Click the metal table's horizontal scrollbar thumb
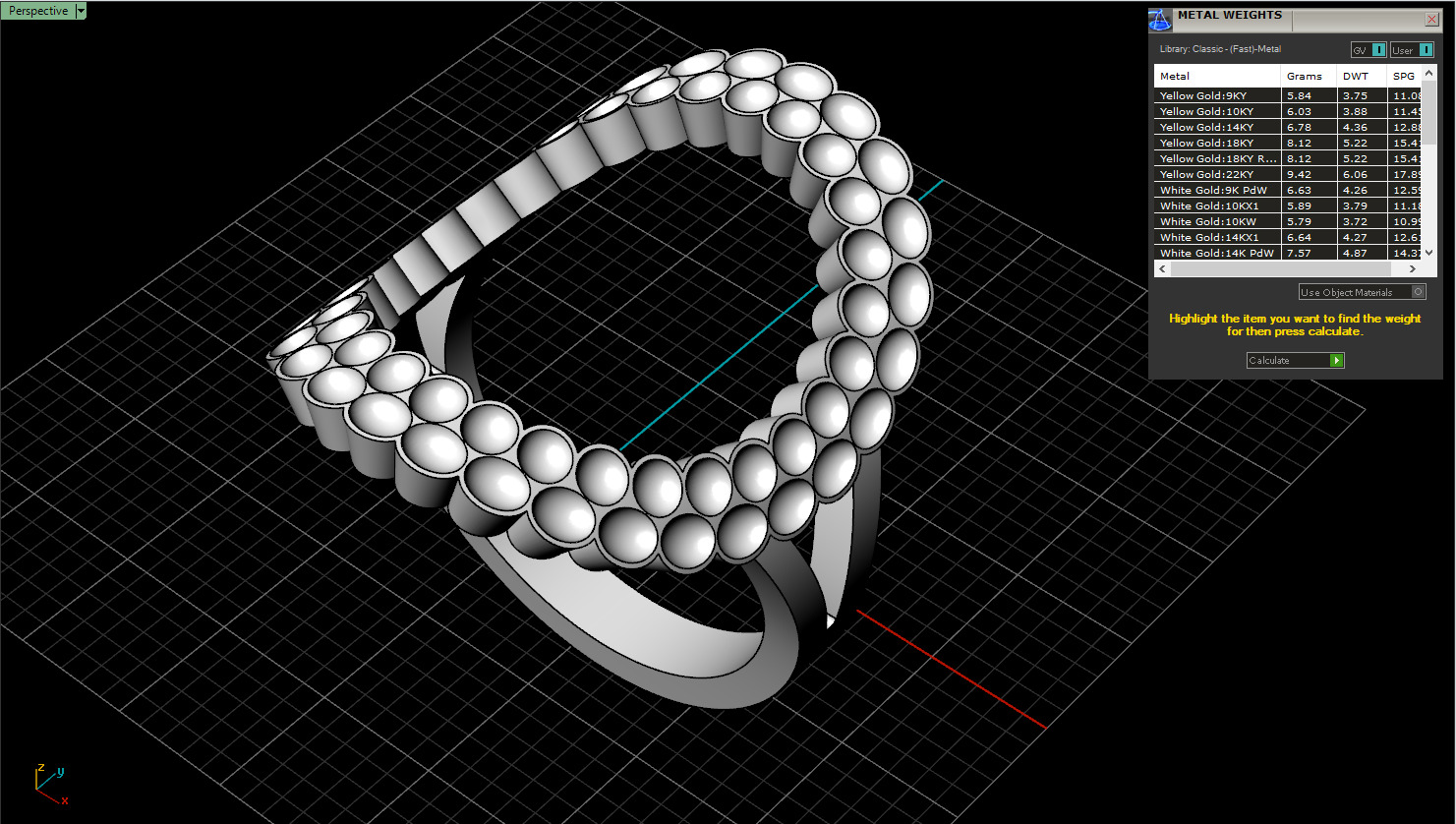This screenshot has height=824, width=1456. 1281,268
